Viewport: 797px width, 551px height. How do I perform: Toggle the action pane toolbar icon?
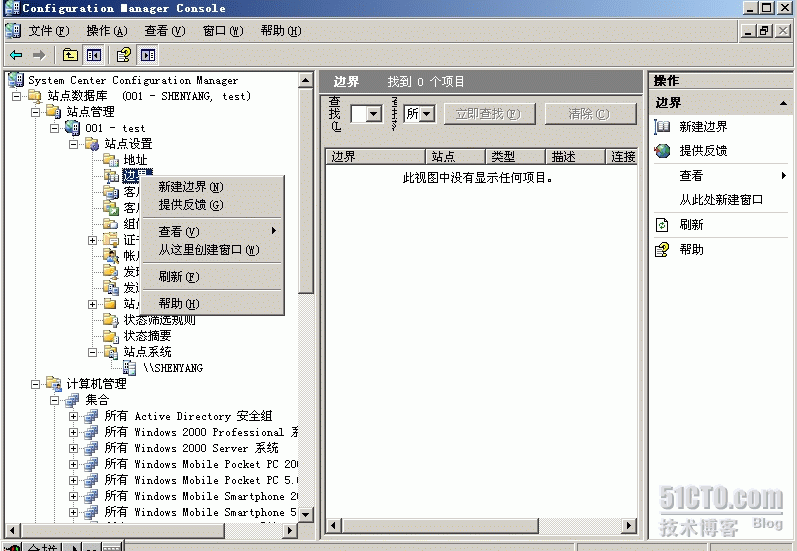click(x=148, y=55)
